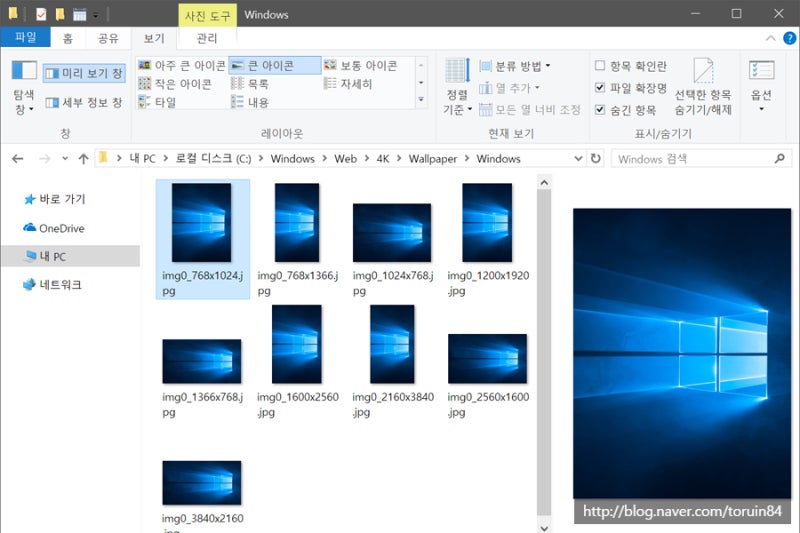
Task: Click 선택한 항목 숨기기/해제 button
Action: [703, 87]
